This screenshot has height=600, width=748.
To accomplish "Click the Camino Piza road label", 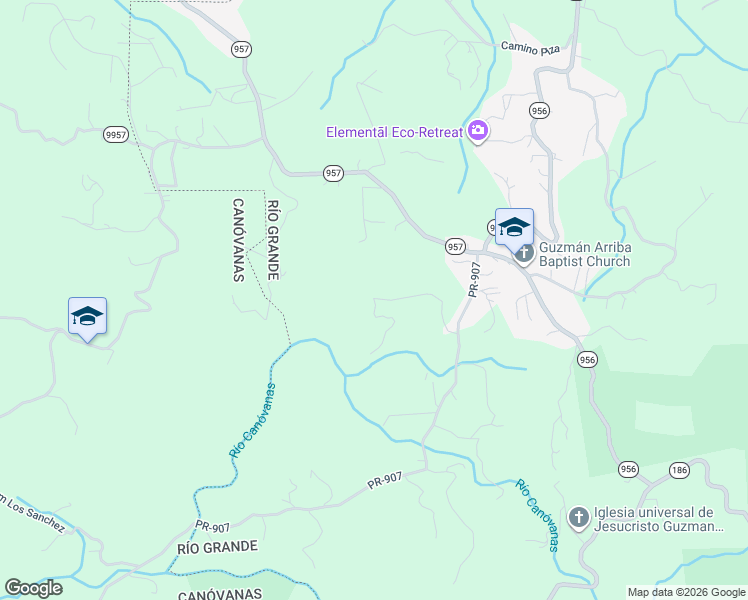I will click(x=530, y=48).
